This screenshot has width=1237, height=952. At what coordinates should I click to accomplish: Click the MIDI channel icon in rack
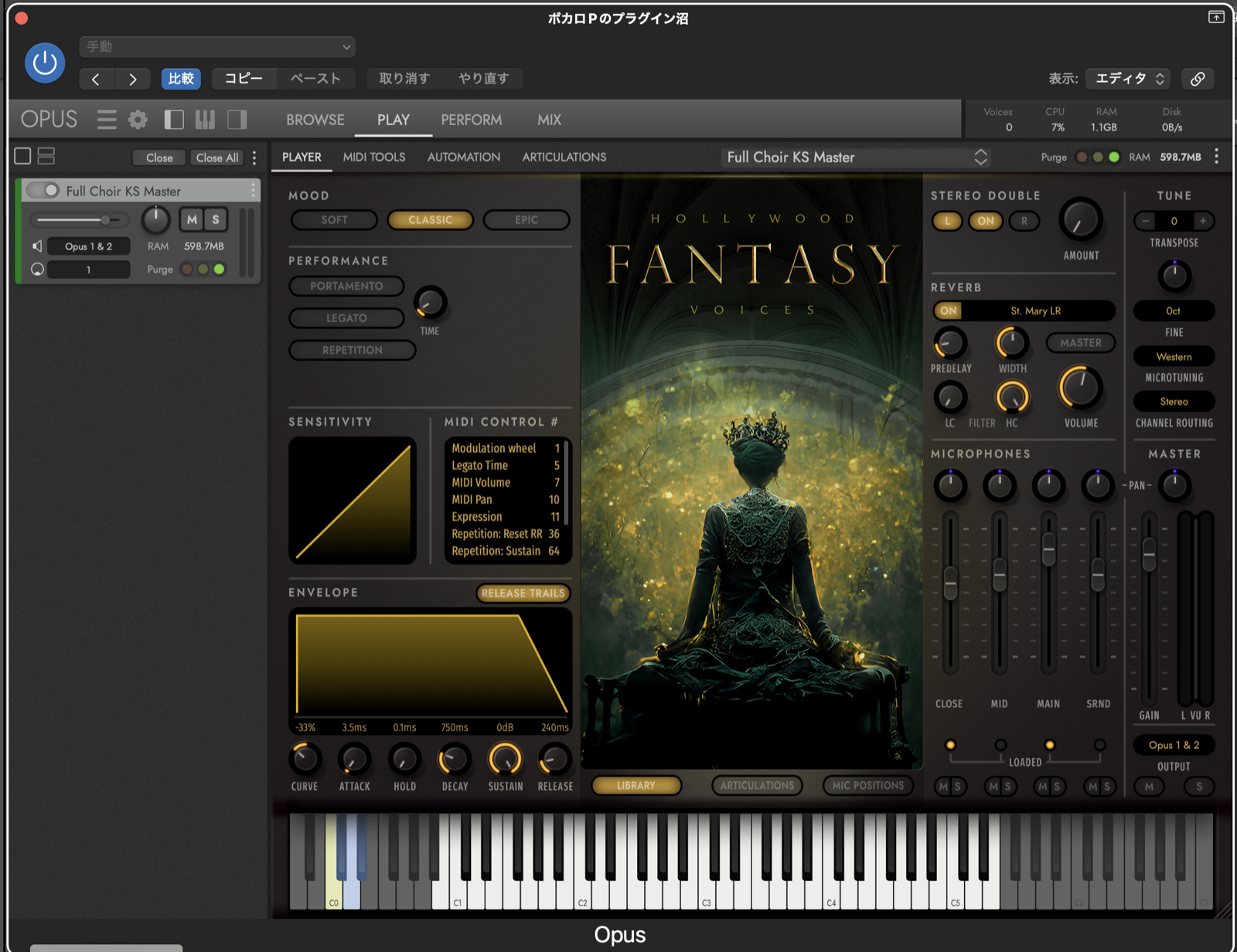[x=37, y=269]
